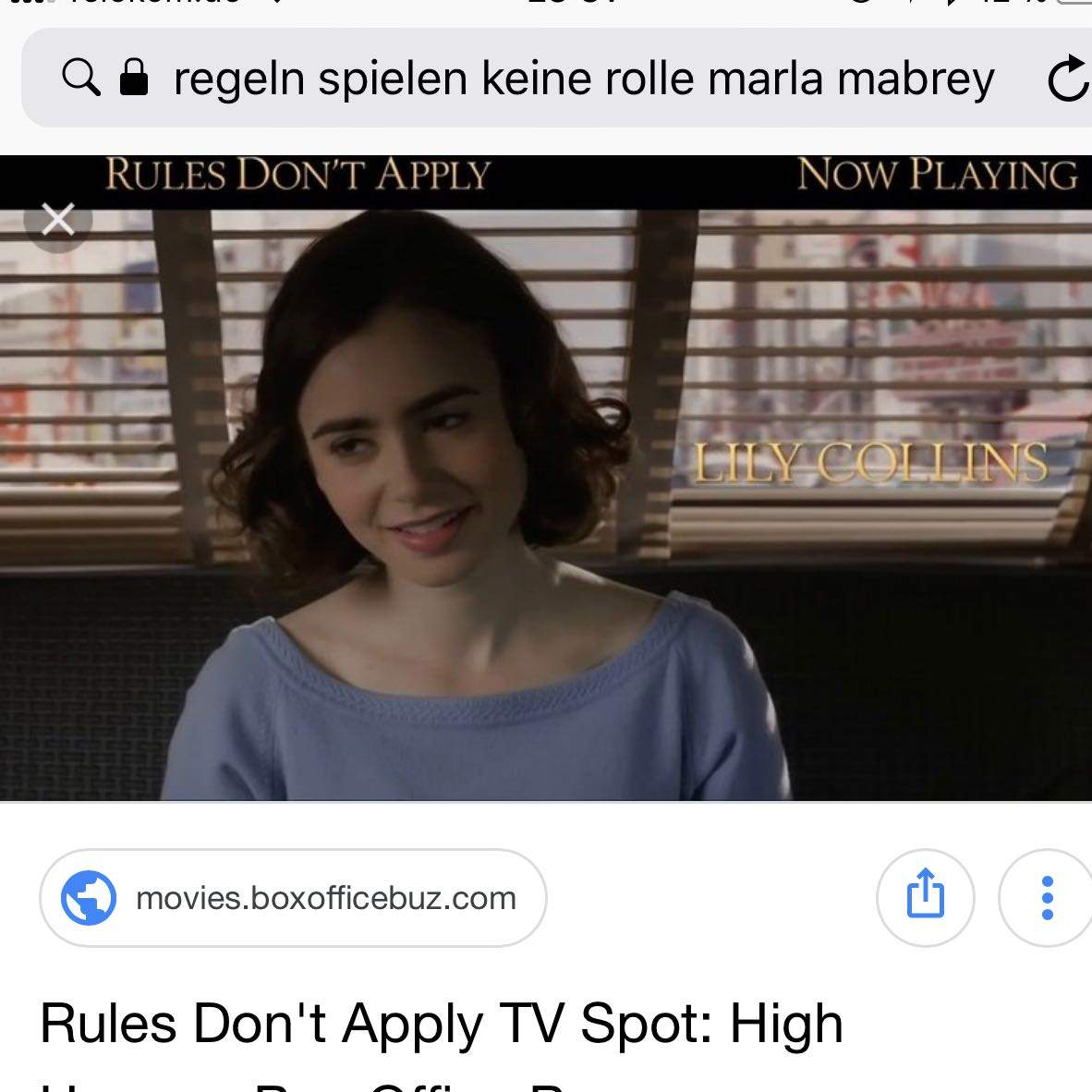Open the share sheet icon
Image resolution: width=1092 pixels, height=1092 pixels.
(925, 897)
